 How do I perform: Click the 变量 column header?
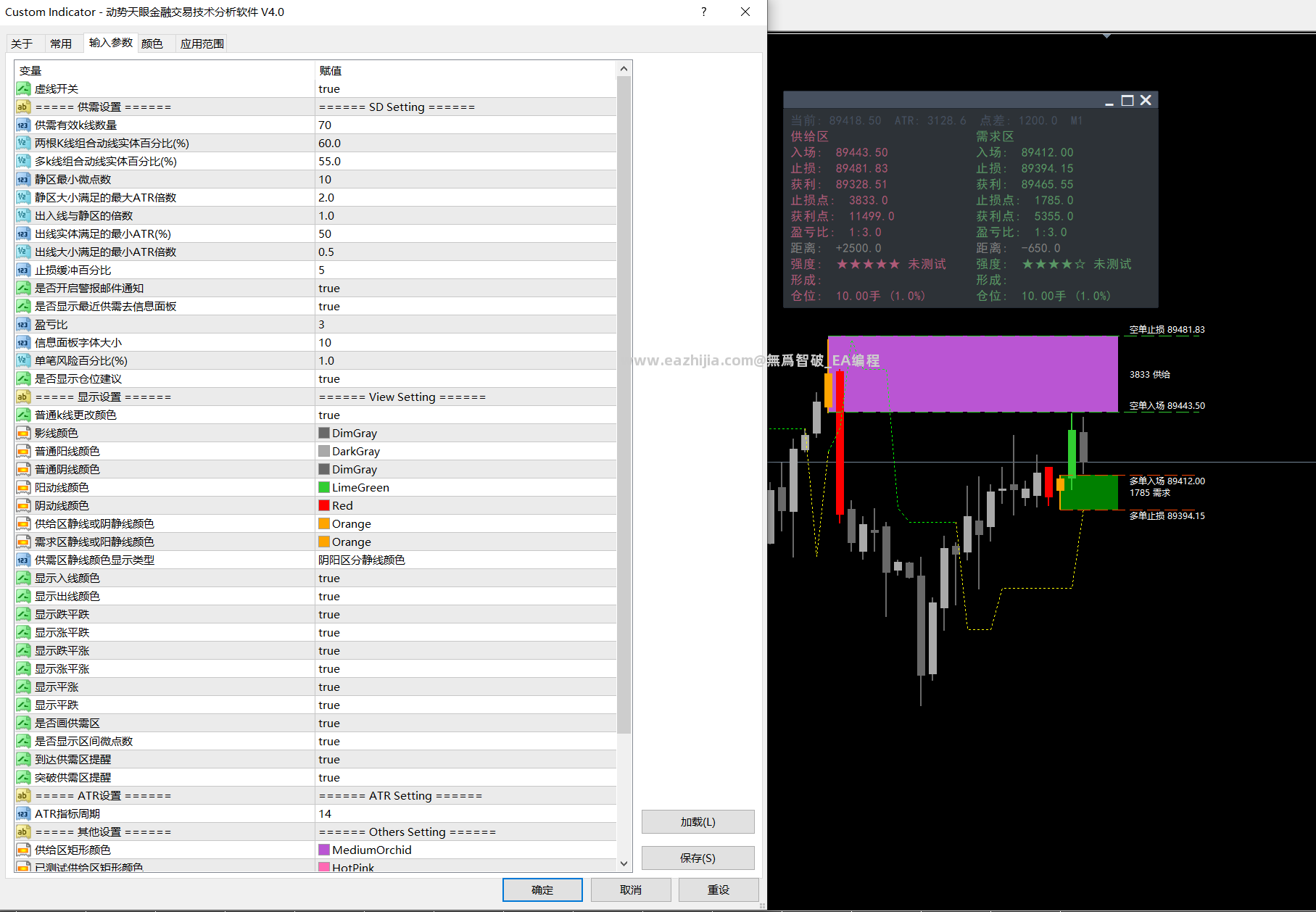[165, 70]
